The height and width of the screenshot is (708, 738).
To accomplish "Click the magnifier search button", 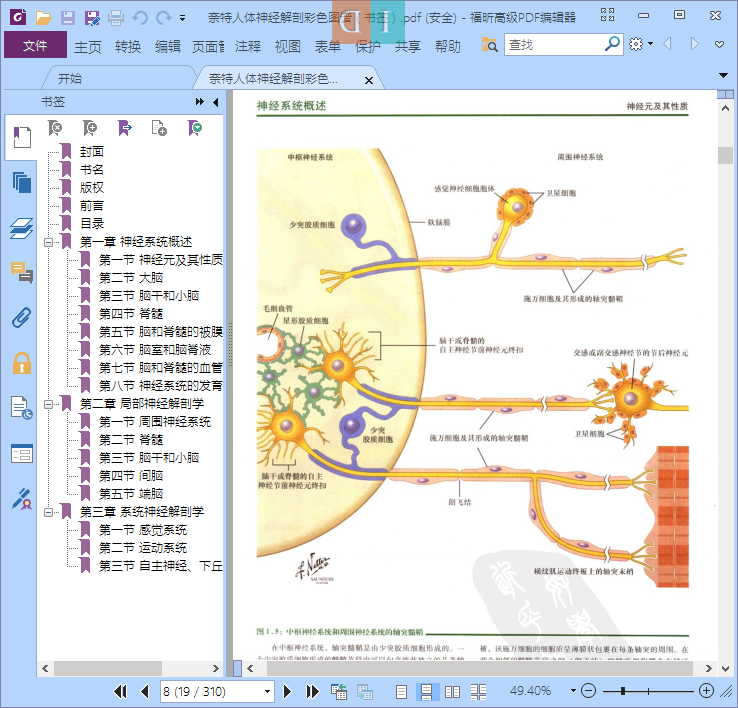I will [612, 44].
